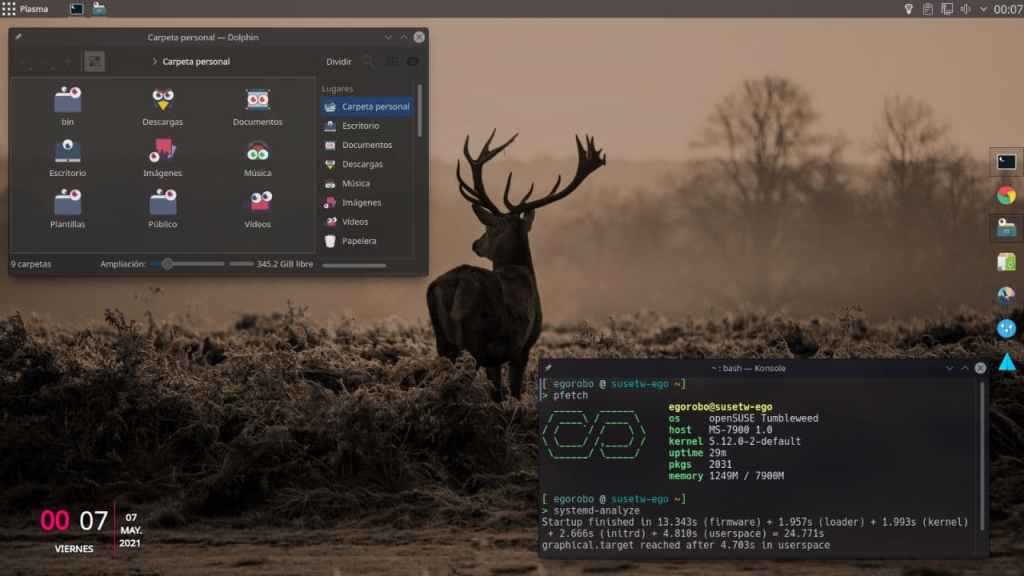Viewport: 1024px width, 576px height.
Task: Click the Plasma application launcher grid icon
Action: 9,9
